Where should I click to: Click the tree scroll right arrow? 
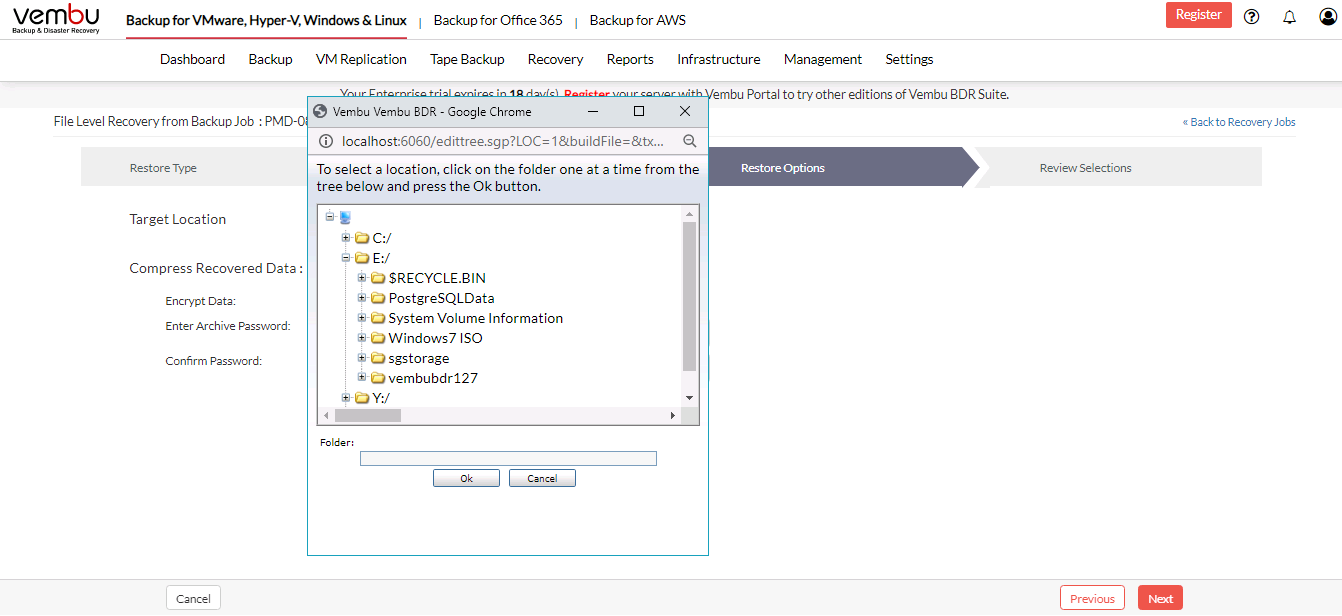pos(673,415)
